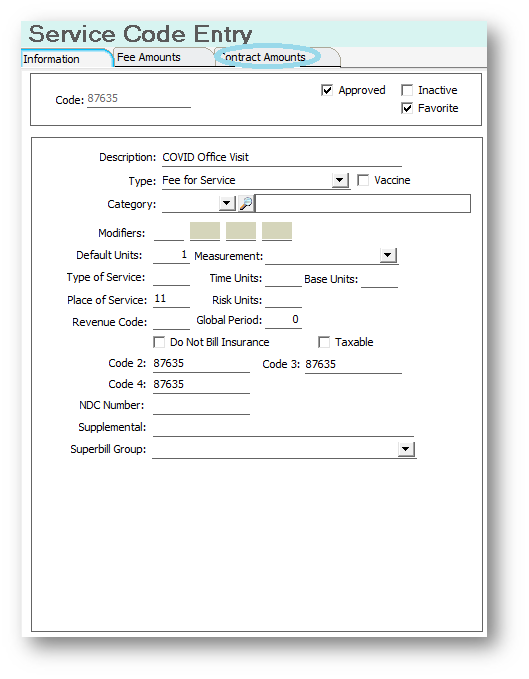Open the Fee Amounts tab
The width and height of the screenshot is (529, 679).
(164, 57)
